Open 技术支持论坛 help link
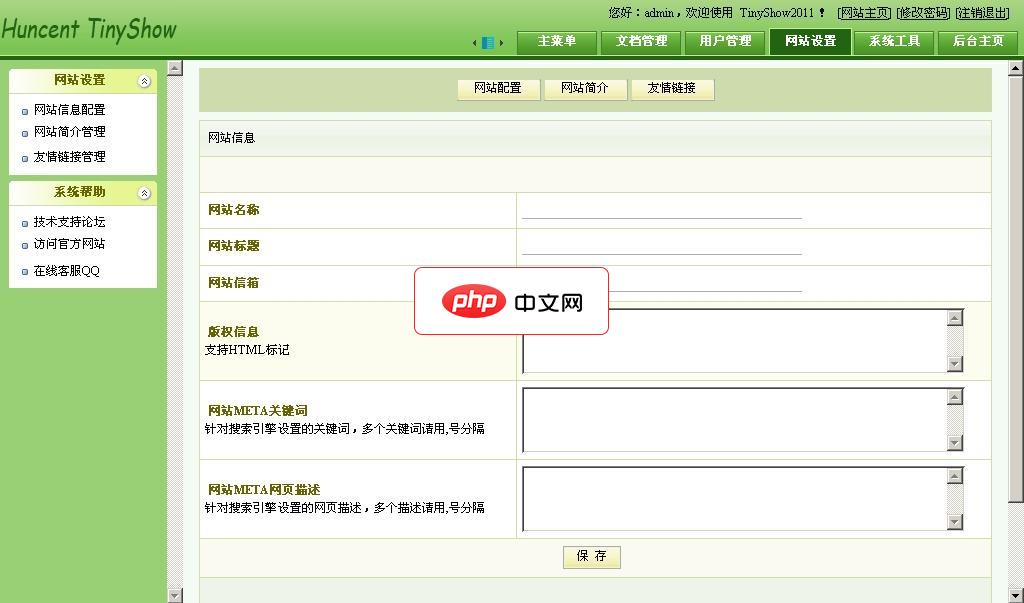Screen dimensions: 1024x603 click(70, 222)
